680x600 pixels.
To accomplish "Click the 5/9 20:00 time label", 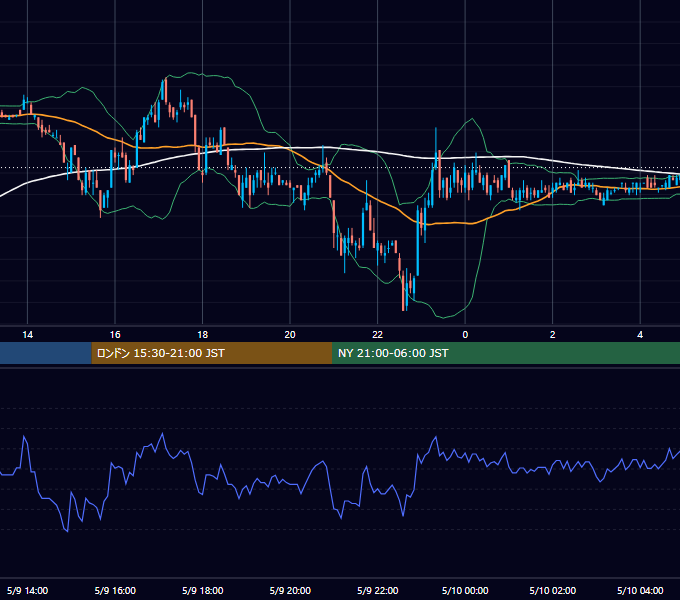I will pos(290,590).
